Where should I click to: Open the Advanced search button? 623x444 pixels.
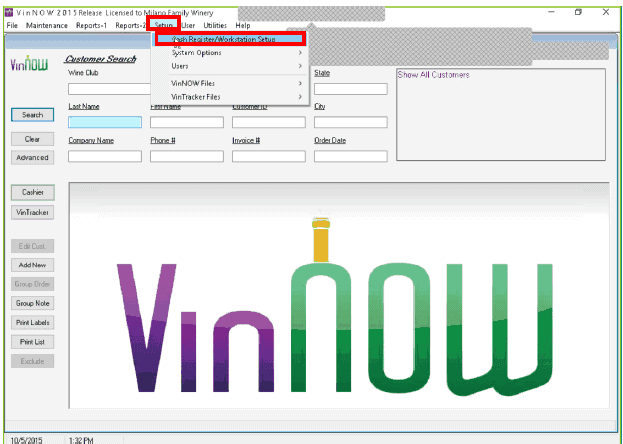(33, 158)
